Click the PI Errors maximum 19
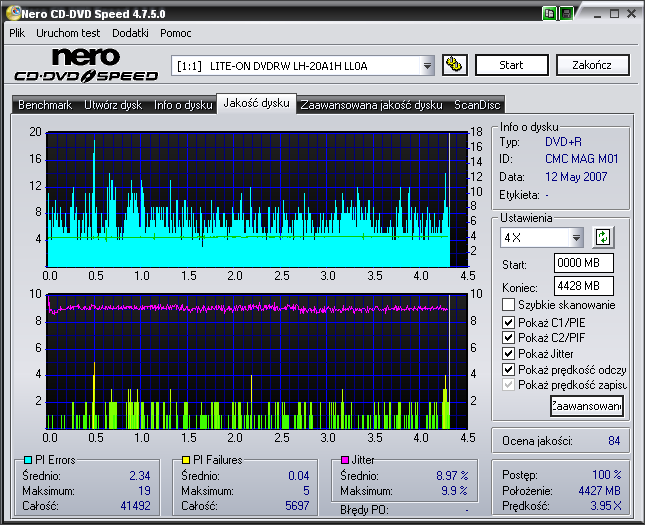The image size is (645, 525). coord(144,491)
